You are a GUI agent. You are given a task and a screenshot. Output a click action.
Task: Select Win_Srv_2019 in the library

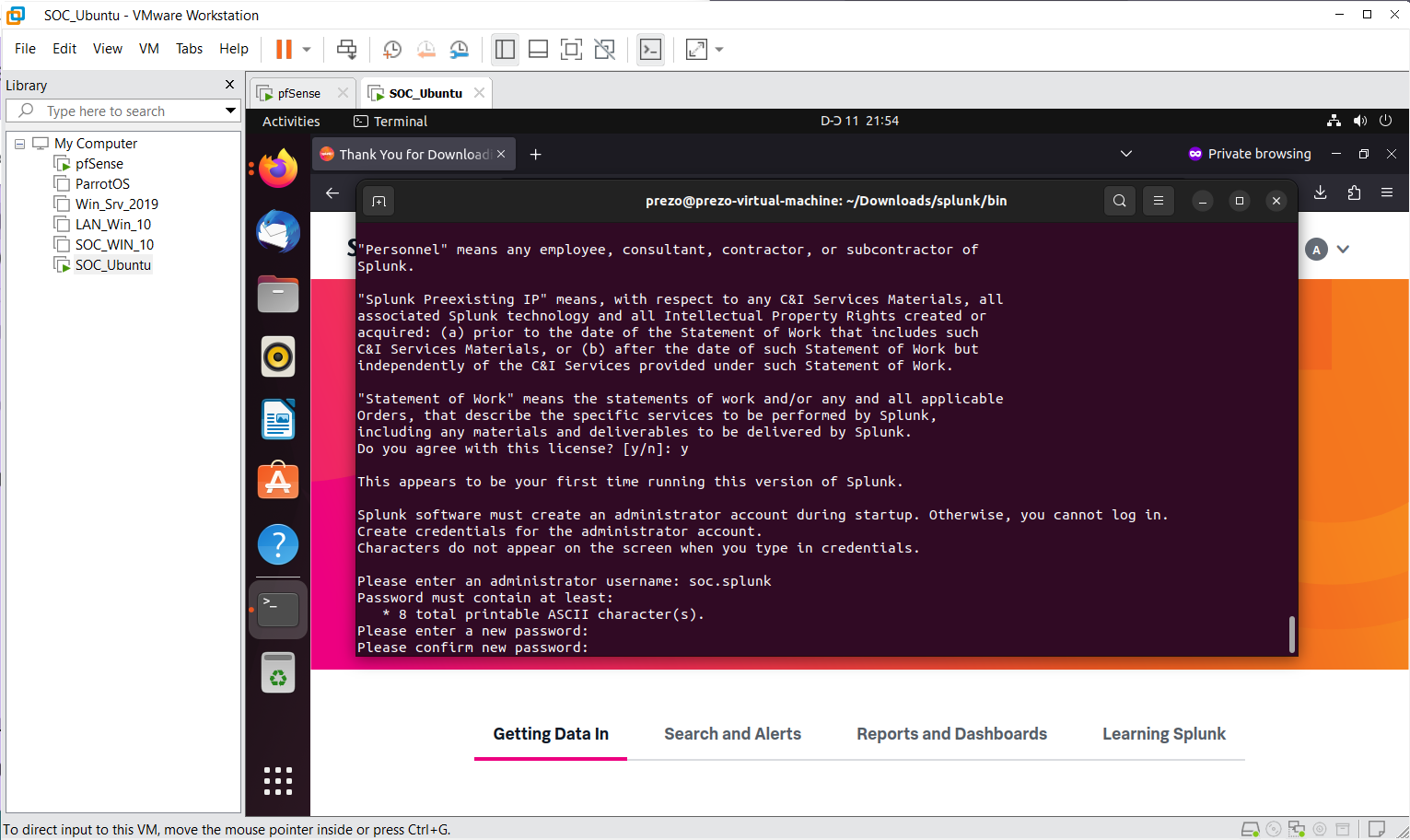(116, 204)
